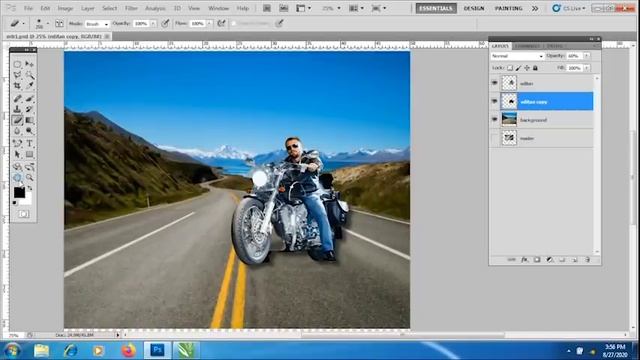Click the background layer thumbnail

coord(509,120)
